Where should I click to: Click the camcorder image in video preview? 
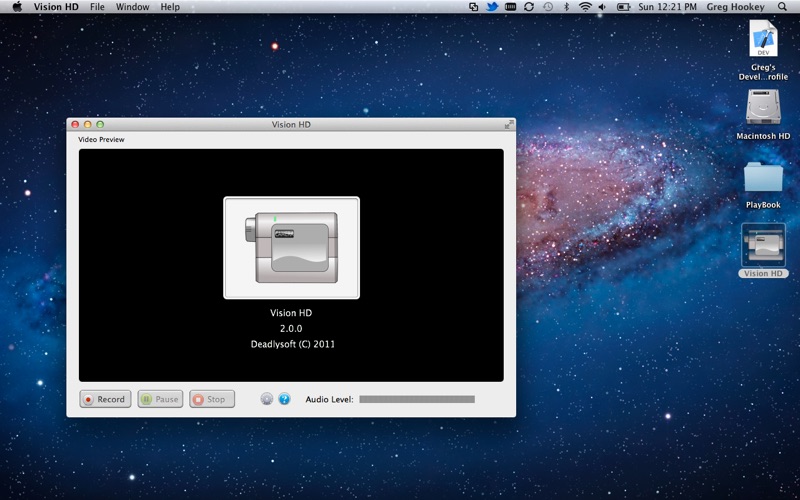click(x=291, y=247)
